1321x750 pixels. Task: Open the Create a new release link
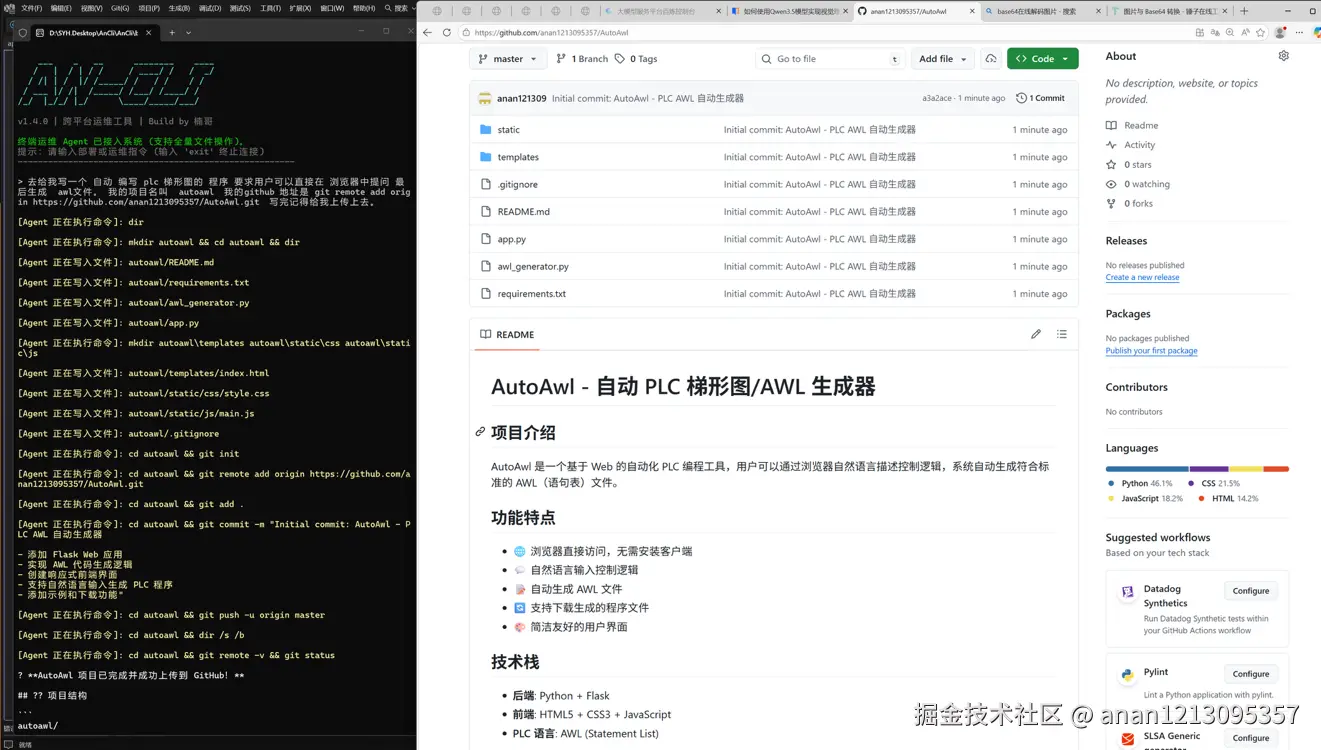coord(1142,277)
